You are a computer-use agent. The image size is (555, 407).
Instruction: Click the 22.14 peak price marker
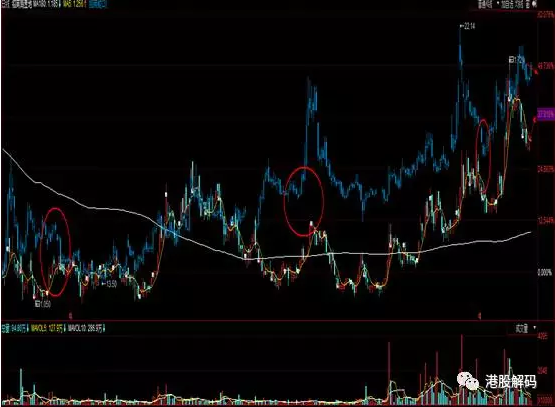click(x=468, y=26)
